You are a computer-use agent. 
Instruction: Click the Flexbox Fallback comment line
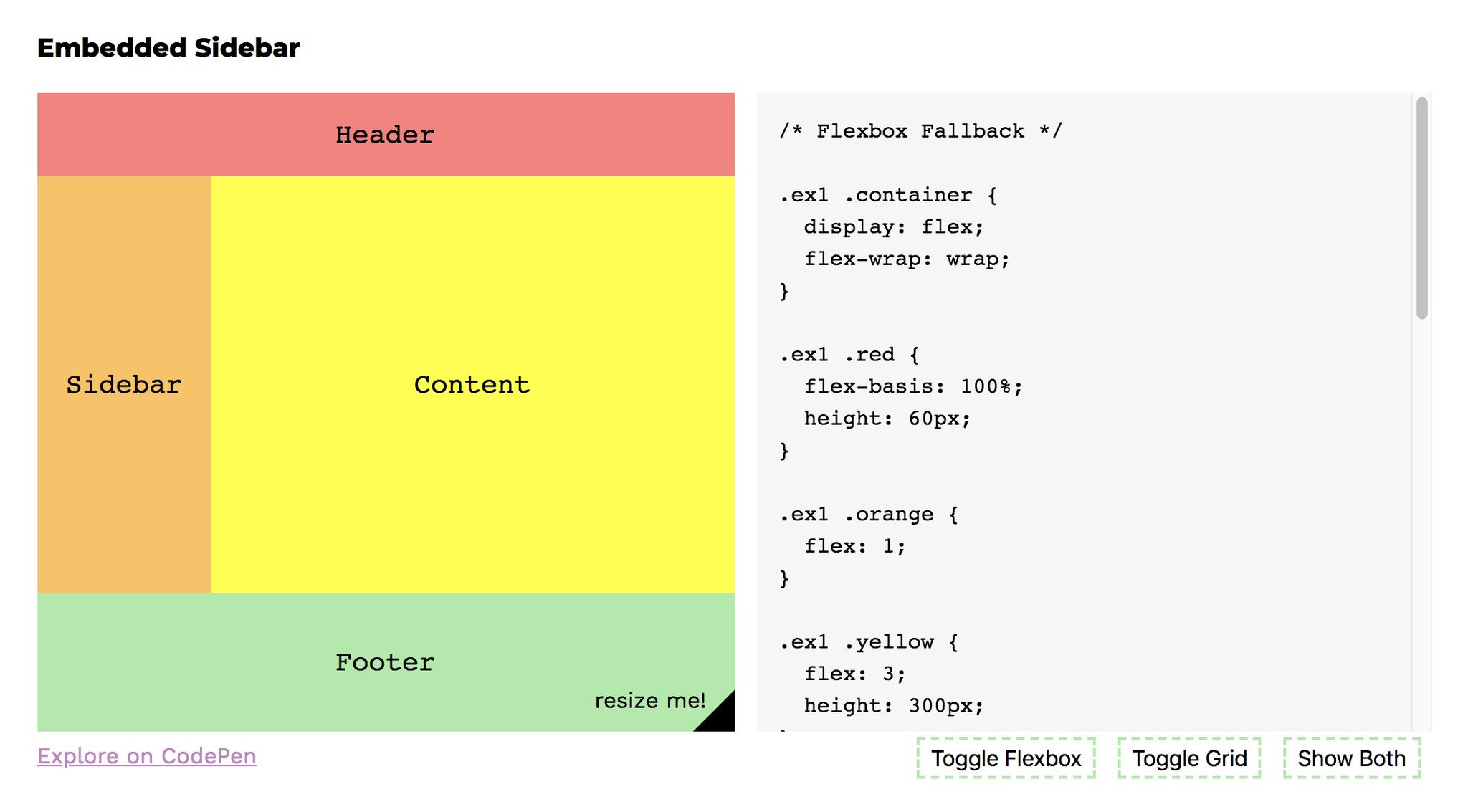click(x=921, y=131)
